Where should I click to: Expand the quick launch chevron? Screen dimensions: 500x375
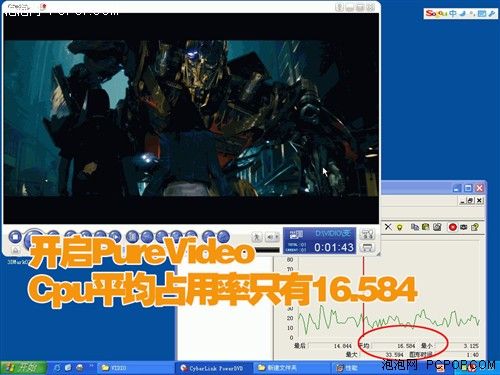(x=91, y=366)
